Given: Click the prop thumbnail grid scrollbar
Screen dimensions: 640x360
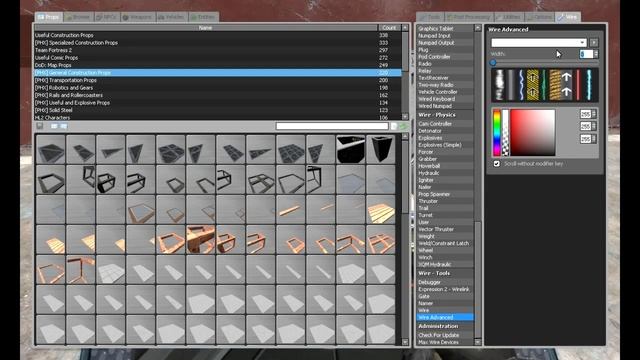Looking at the screenshot, I should (x=405, y=239).
